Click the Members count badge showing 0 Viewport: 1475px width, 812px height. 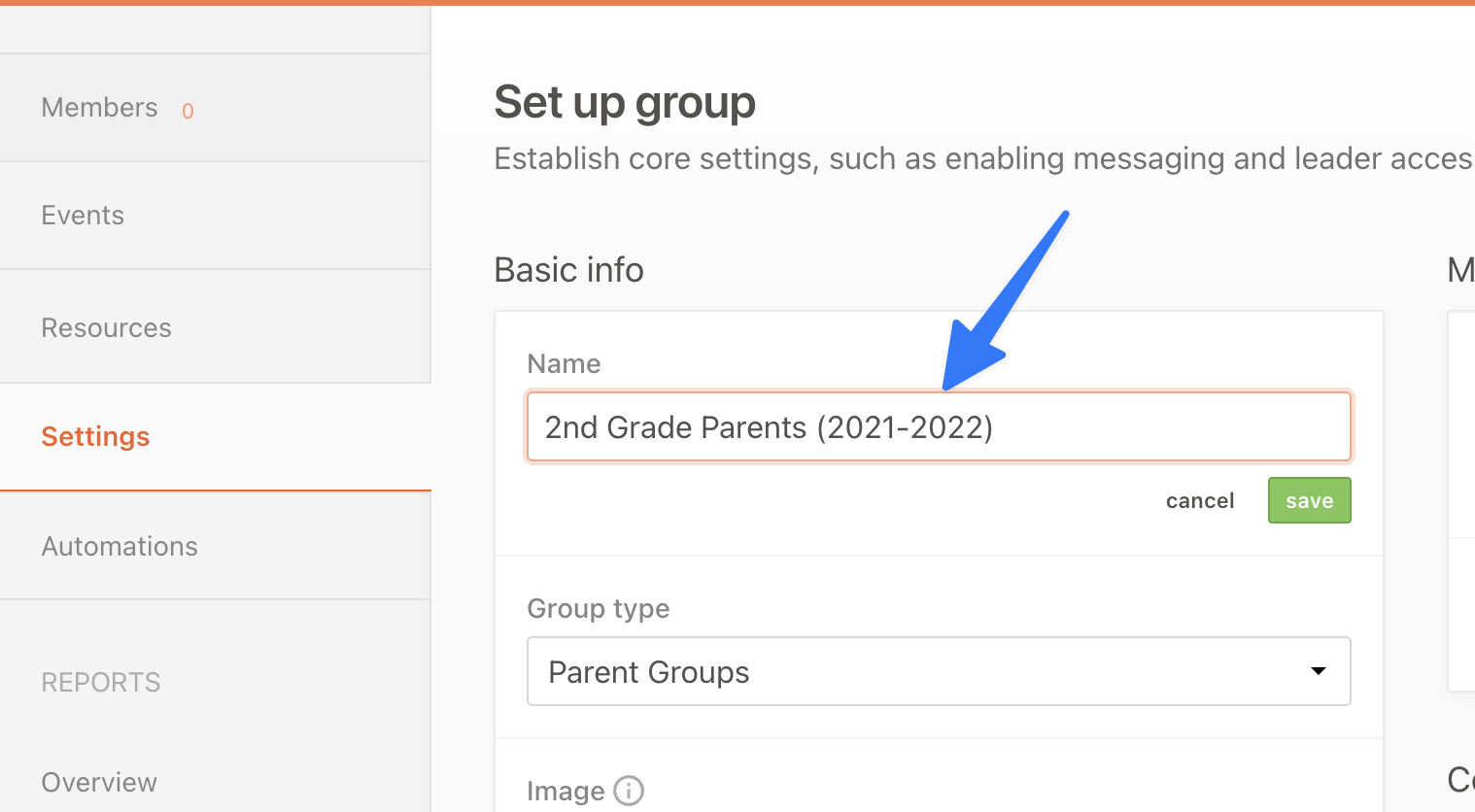188,111
